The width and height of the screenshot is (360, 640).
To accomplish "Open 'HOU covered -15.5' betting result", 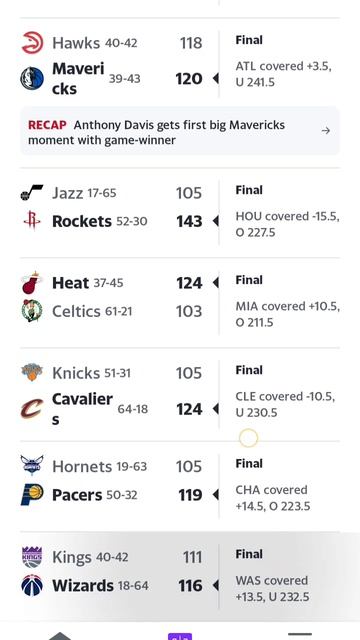I will click(287, 224).
